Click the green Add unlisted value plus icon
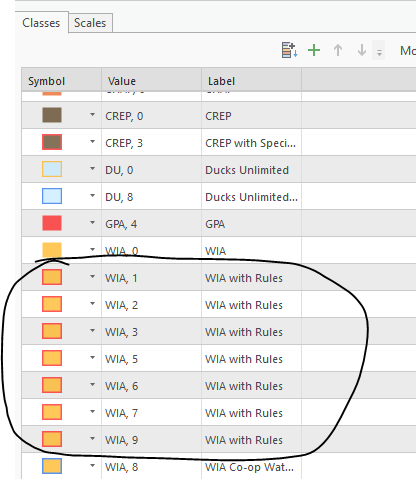416x479 pixels. [314, 50]
